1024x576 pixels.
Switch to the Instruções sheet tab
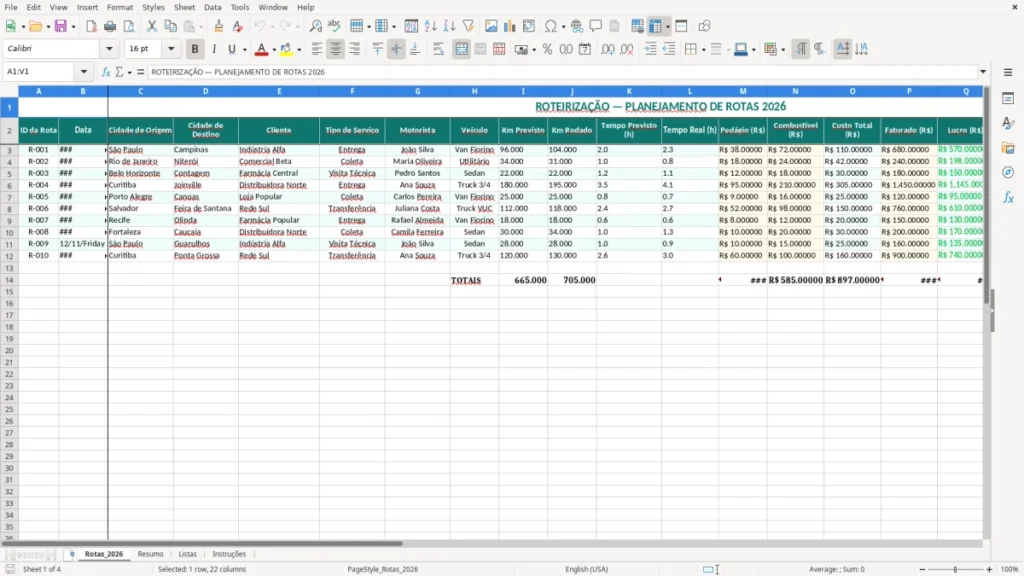coord(229,554)
